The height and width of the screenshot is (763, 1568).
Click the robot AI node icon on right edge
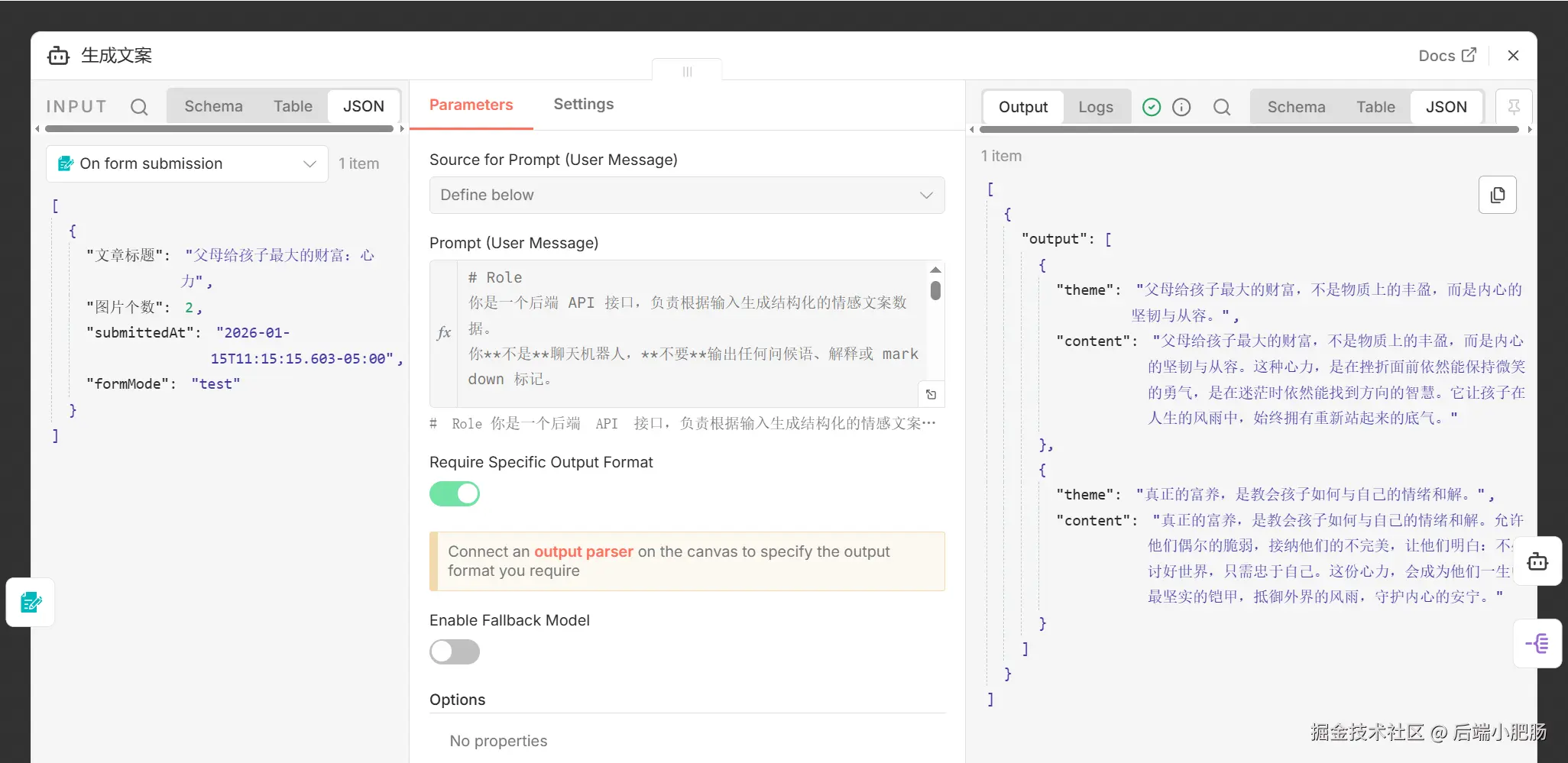coord(1537,562)
